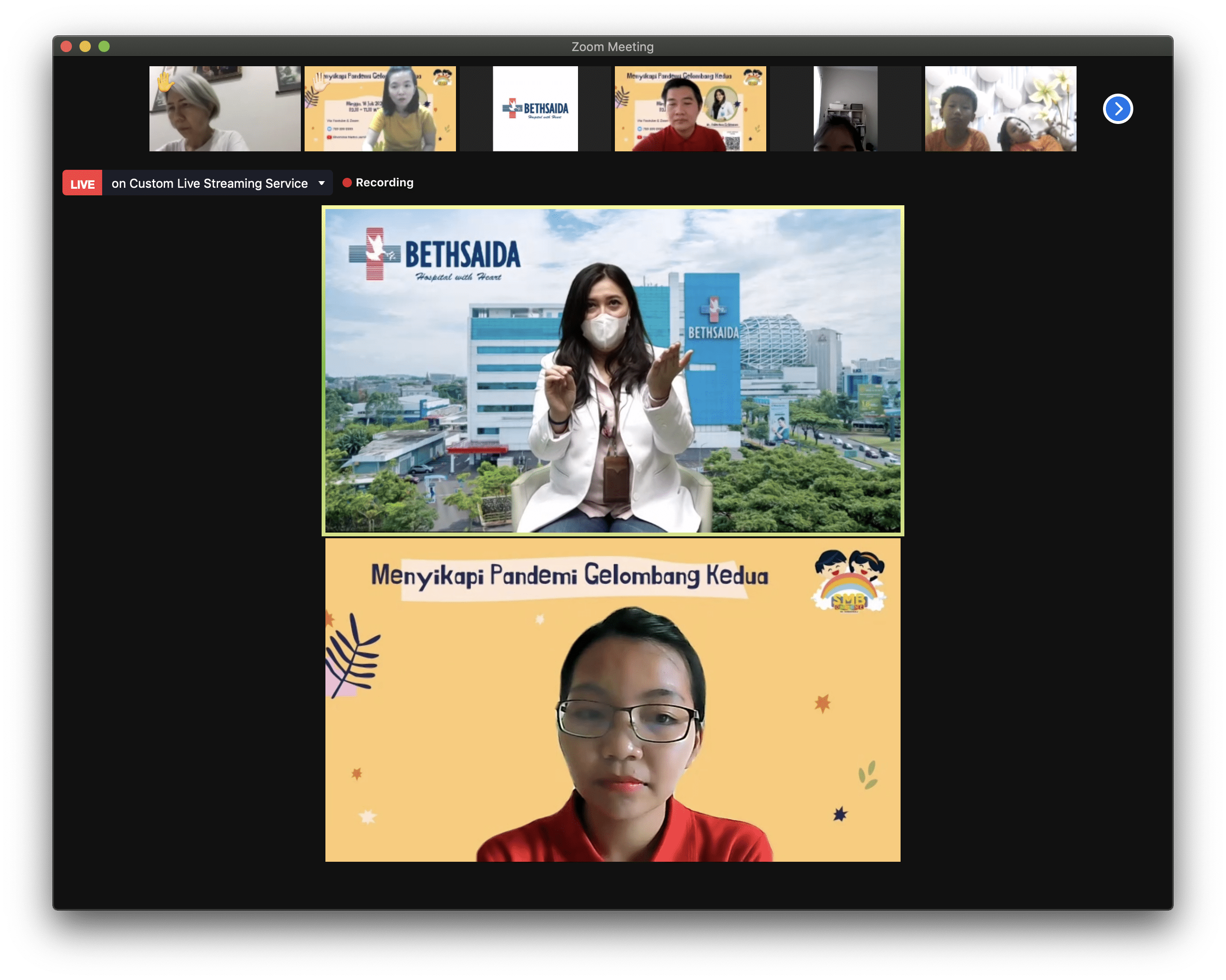Click the Recording status text
The height and width of the screenshot is (980, 1226).
(x=385, y=183)
